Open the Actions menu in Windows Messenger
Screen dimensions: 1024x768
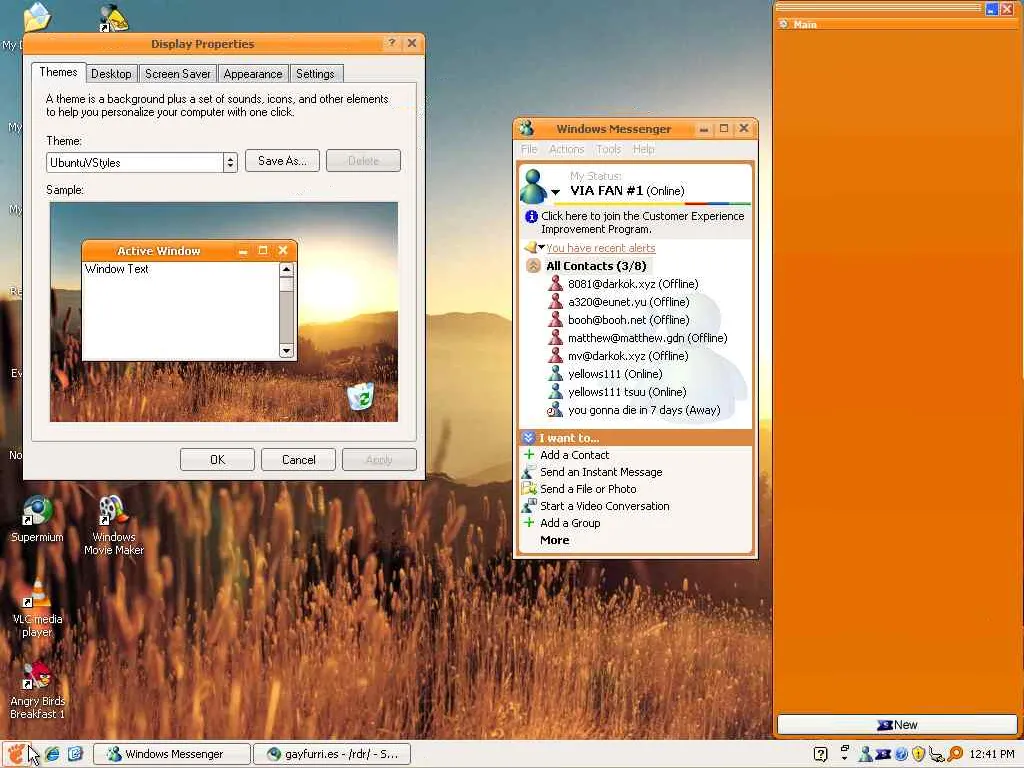pos(566,150)
